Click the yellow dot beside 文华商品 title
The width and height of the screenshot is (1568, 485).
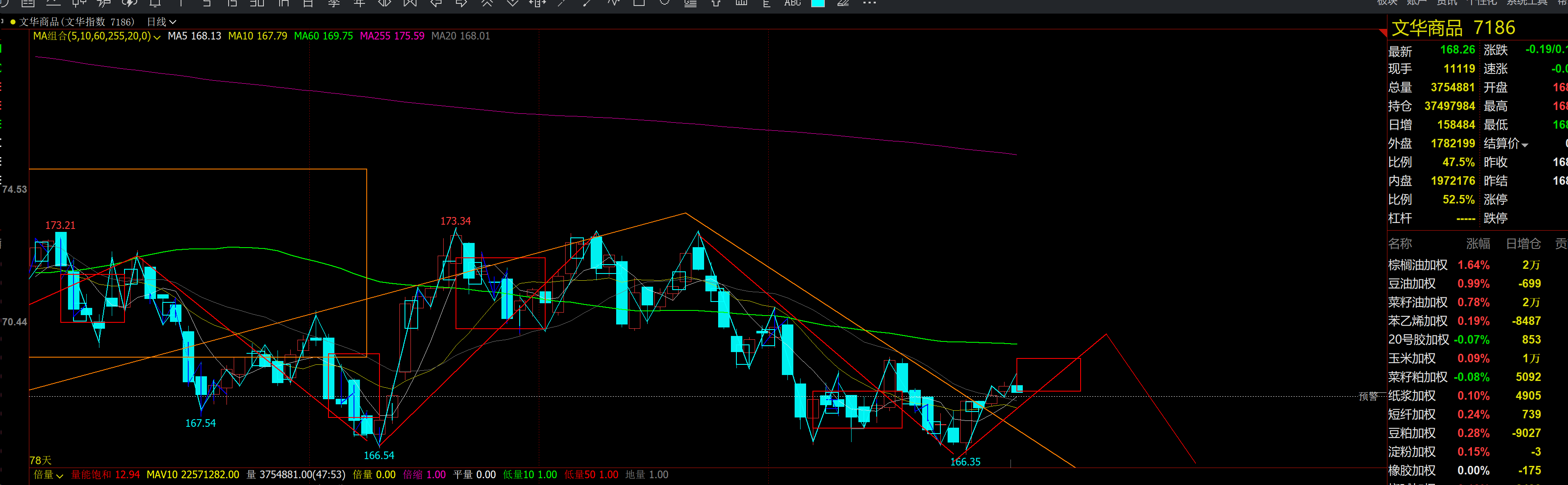pos(13,22)
